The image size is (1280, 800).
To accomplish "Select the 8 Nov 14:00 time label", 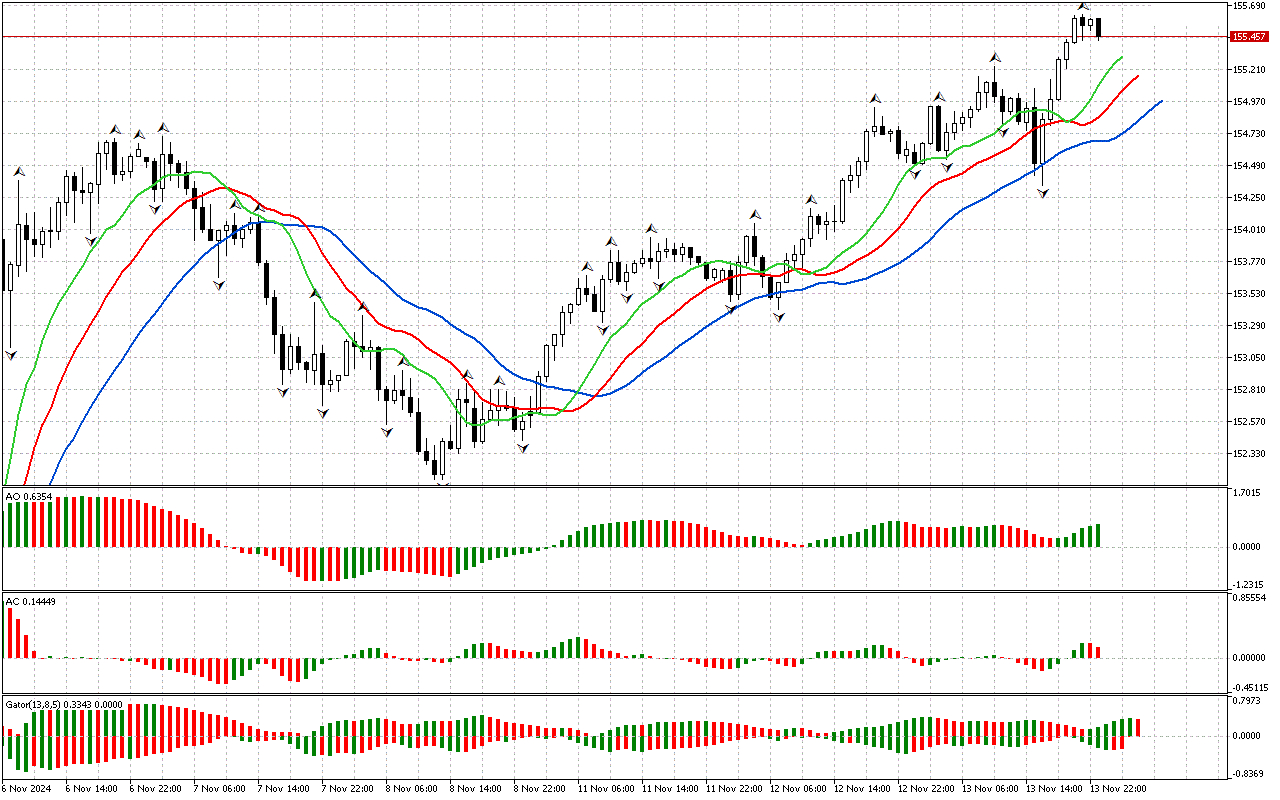I will click(476, 789).
